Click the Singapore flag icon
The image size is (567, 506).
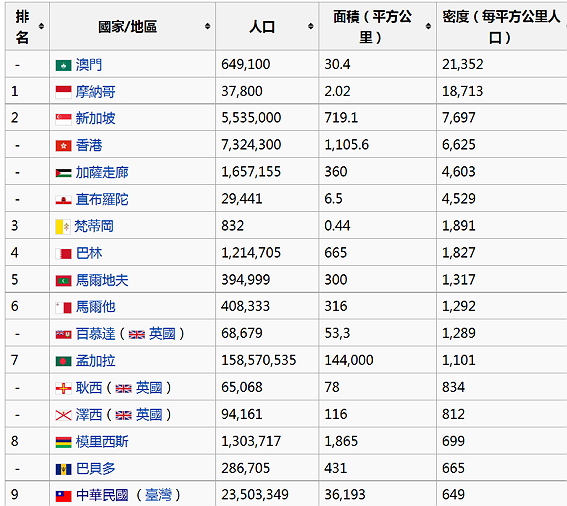pos(63,119)
